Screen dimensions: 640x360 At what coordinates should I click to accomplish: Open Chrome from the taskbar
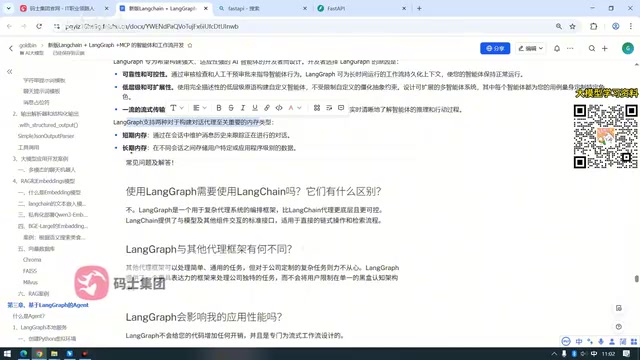point(39,353)
